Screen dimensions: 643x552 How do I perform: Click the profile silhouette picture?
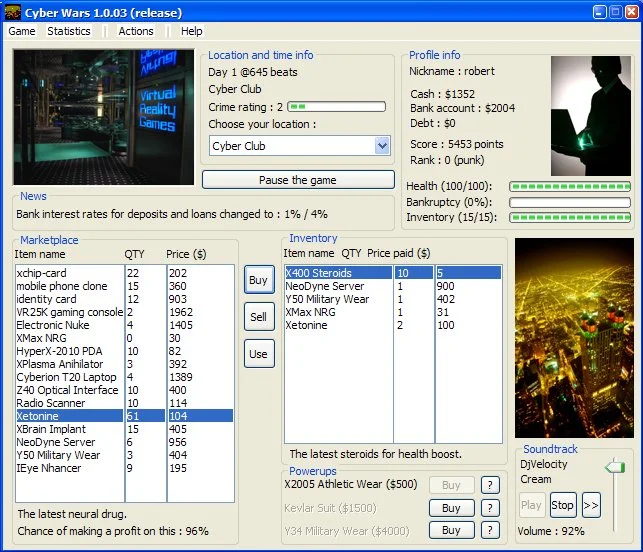pos(591,115)
